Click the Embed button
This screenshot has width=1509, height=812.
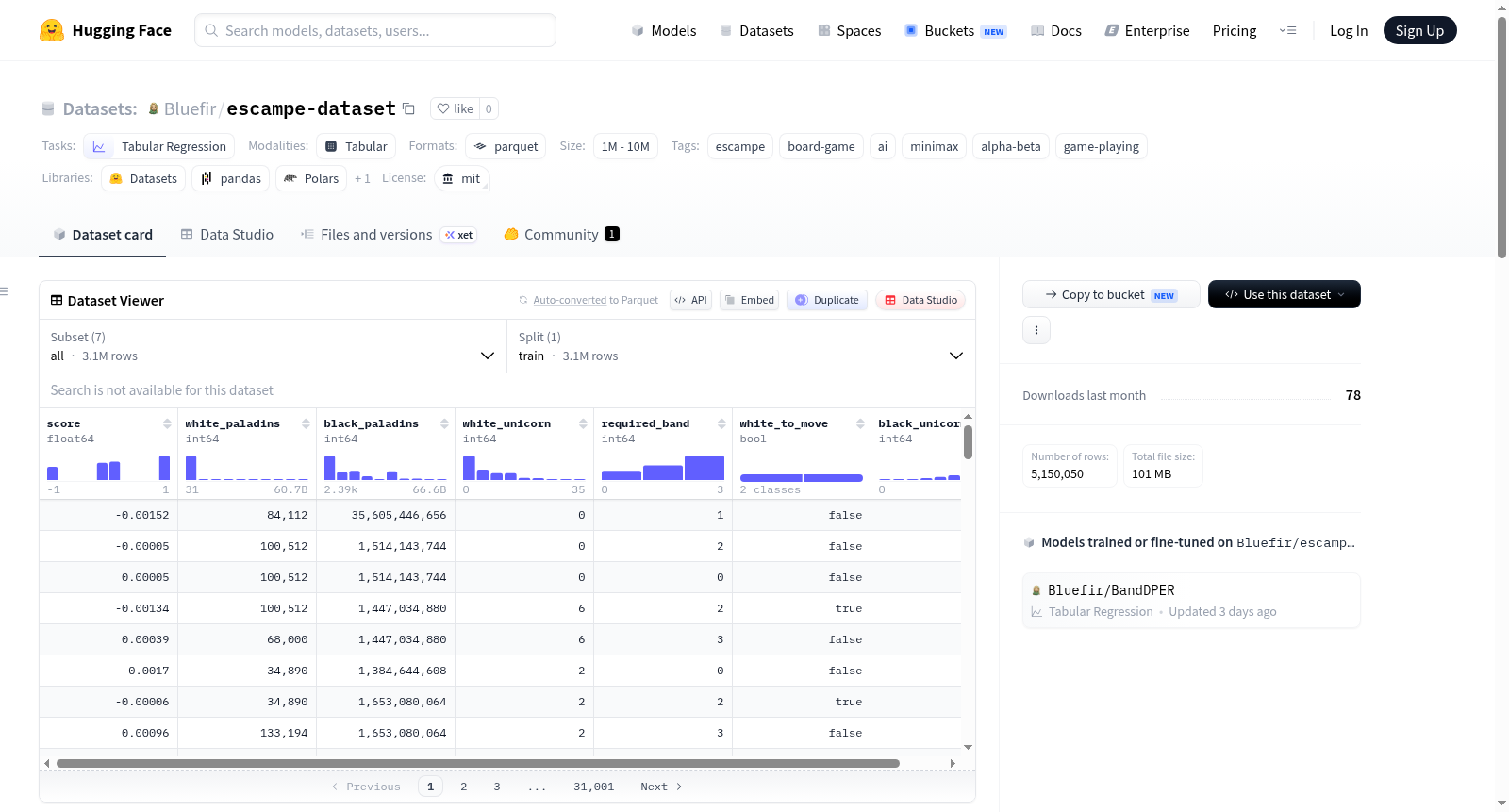[749, 300]
